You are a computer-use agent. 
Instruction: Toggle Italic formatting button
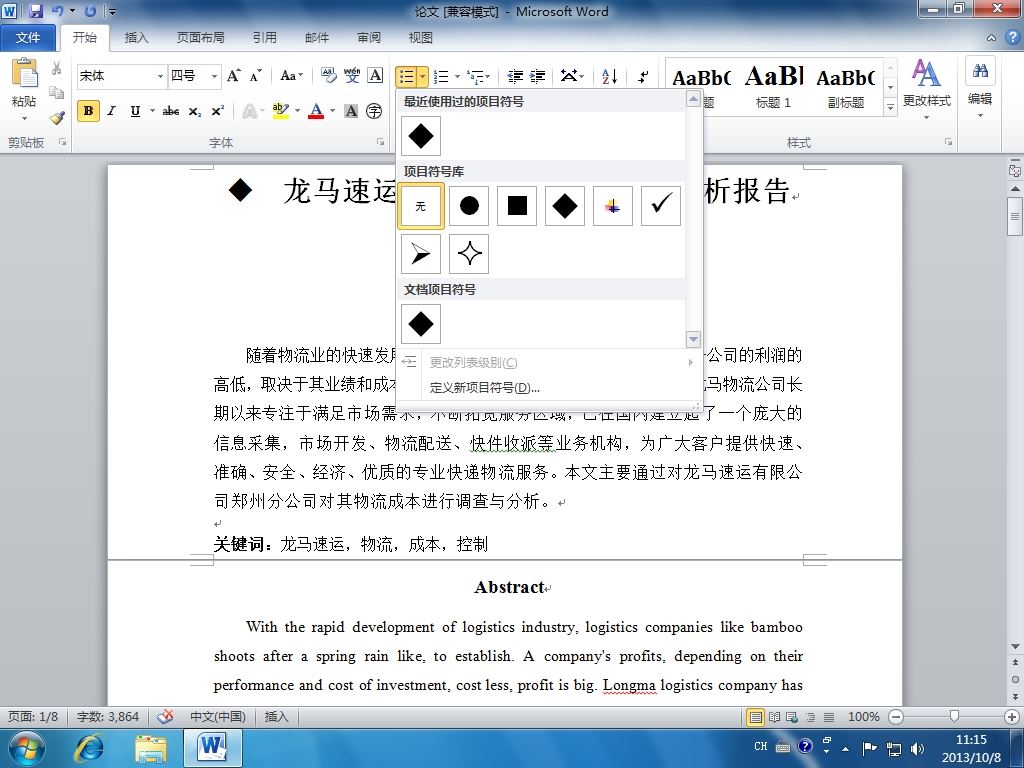click(112, 111)
